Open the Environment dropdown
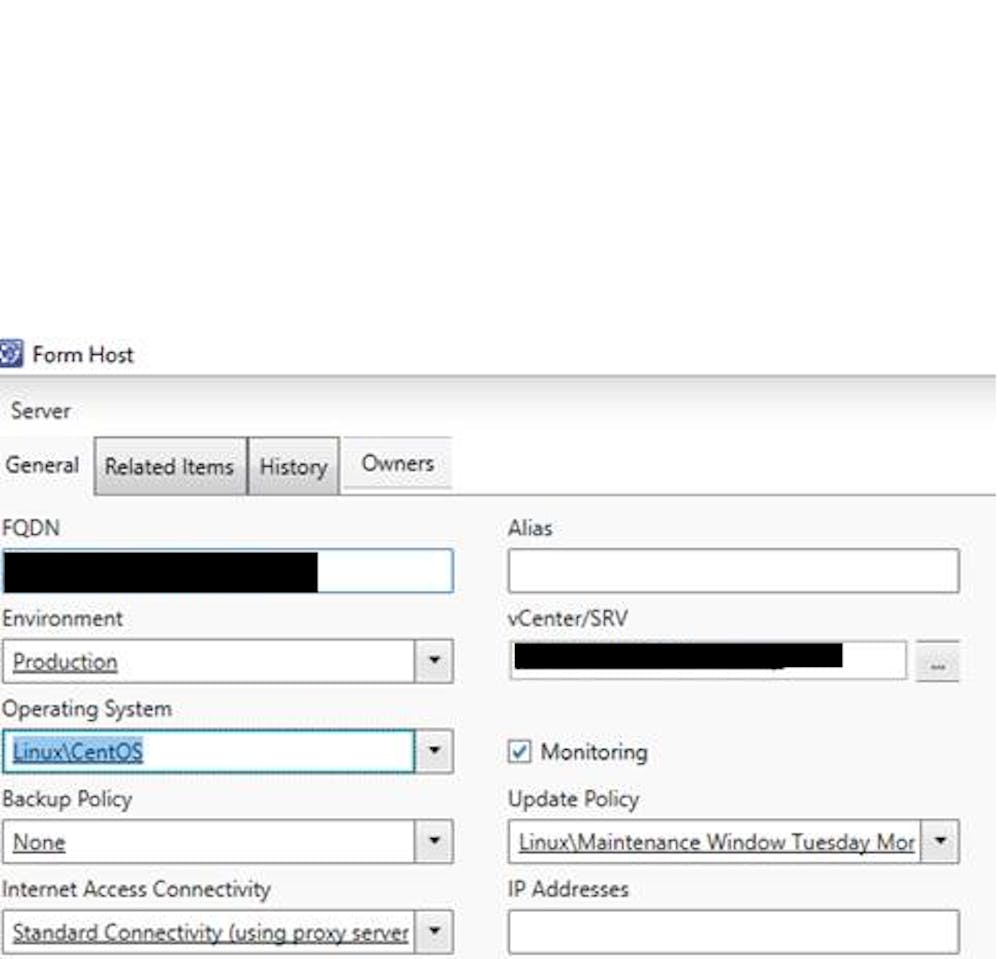1000x959 pixels. pyautogui.click(x=435, y=661)
